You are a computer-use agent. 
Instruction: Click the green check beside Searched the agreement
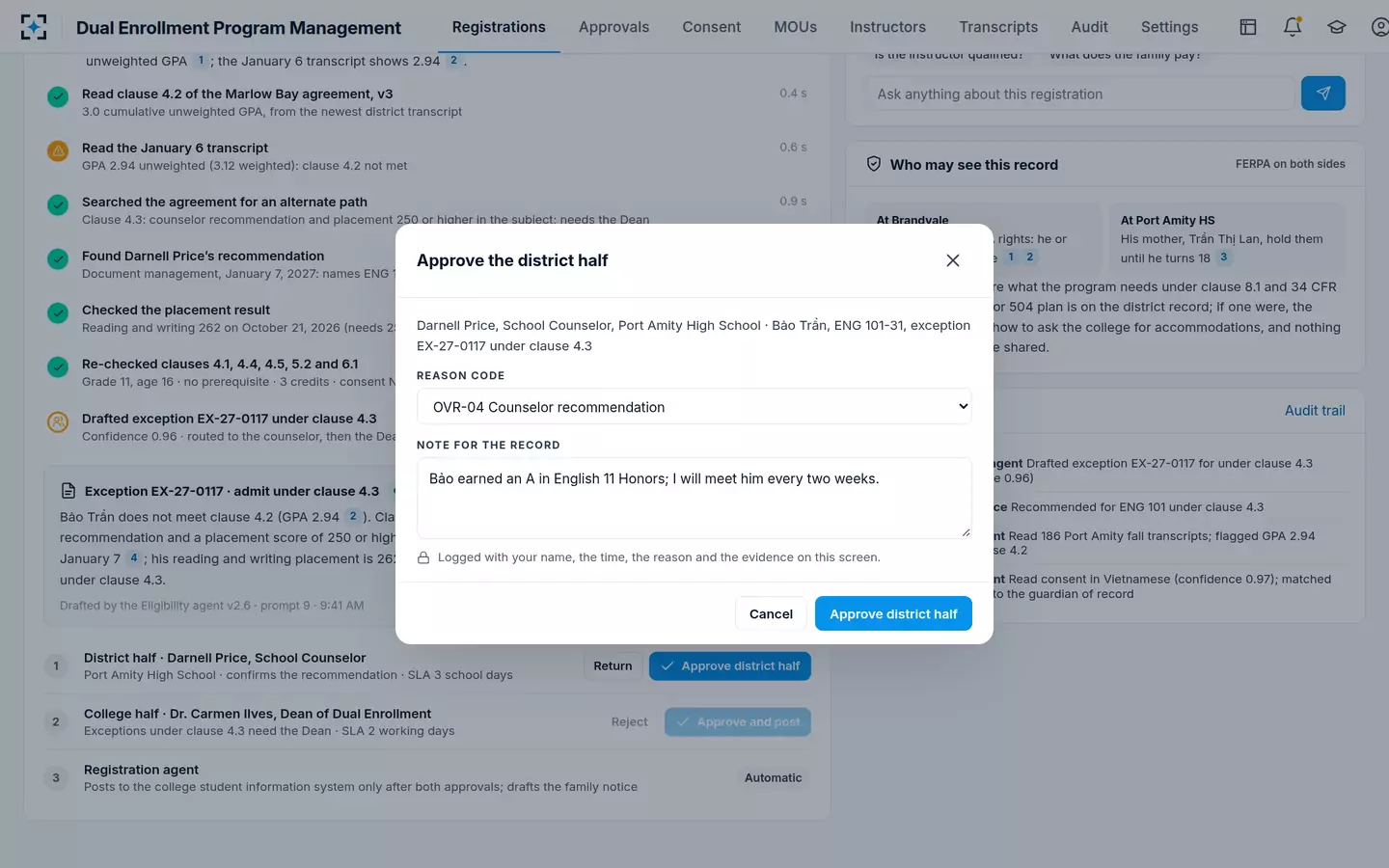pos(58,204)
